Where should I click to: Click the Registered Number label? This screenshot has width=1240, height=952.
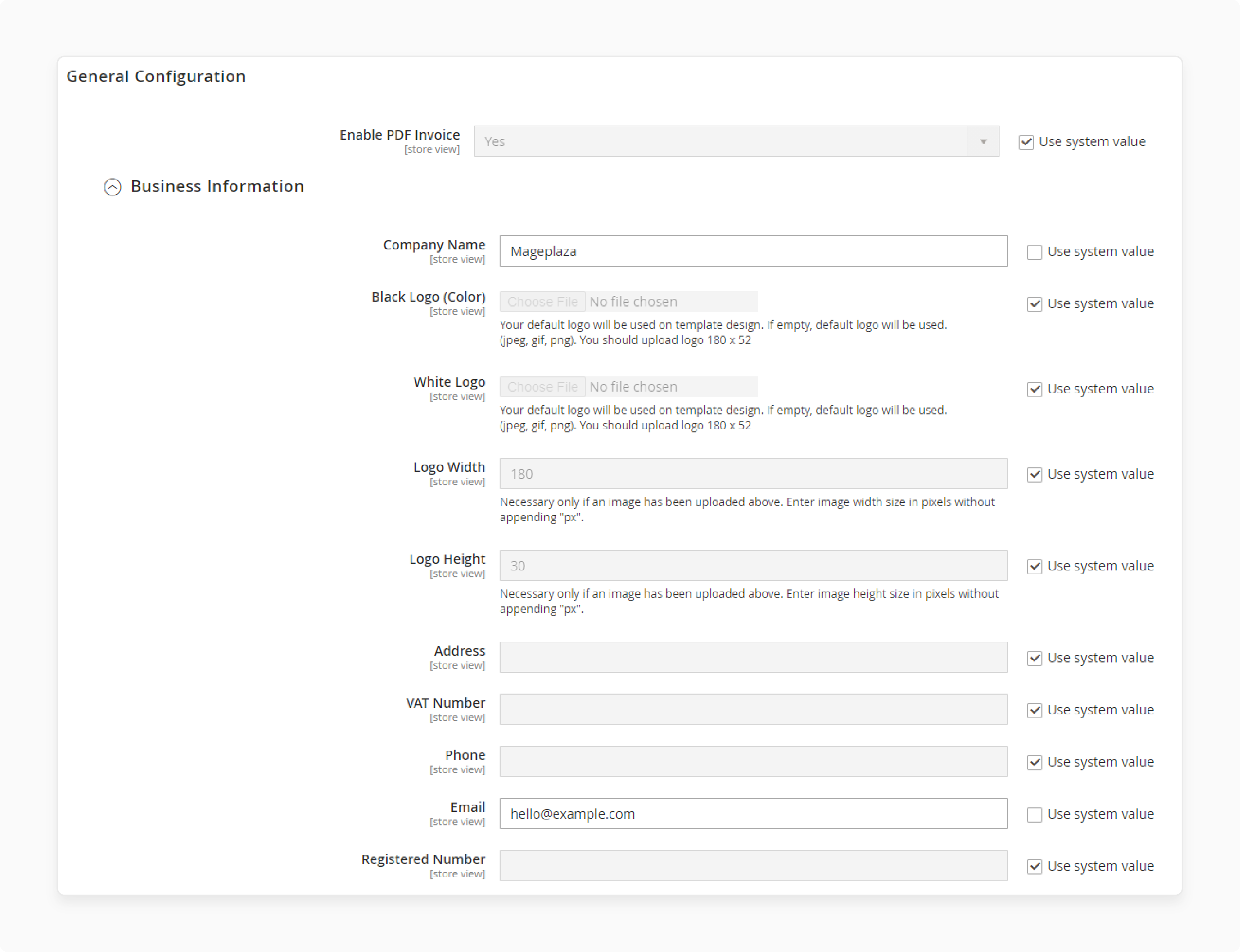click(x=423, y=860)
